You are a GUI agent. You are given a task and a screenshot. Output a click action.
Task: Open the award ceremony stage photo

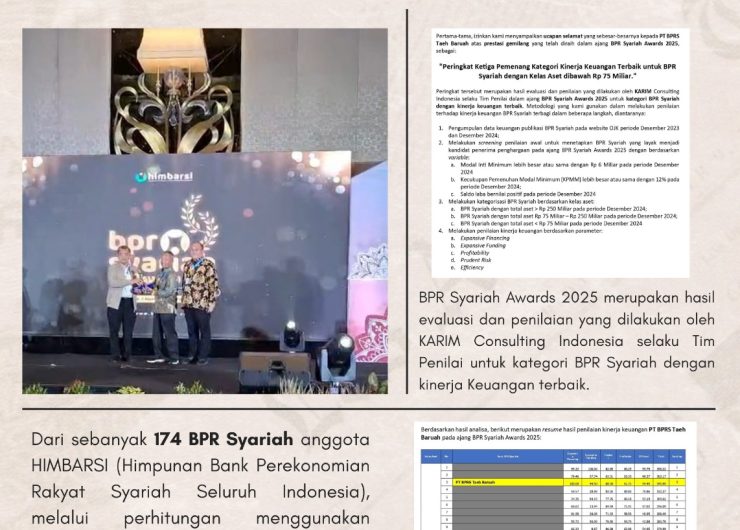click(x=205, y=211)
